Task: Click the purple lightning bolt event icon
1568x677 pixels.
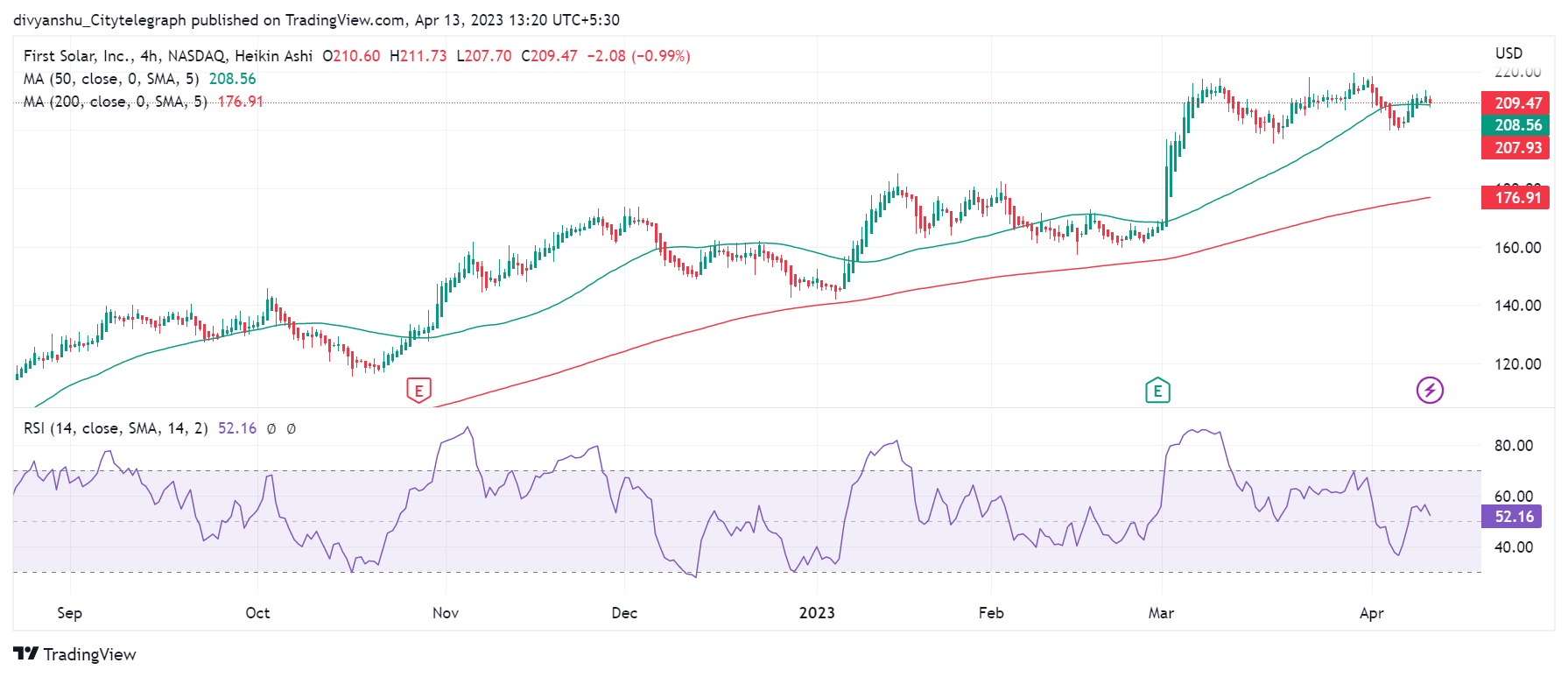Action: click(1430, 390)
